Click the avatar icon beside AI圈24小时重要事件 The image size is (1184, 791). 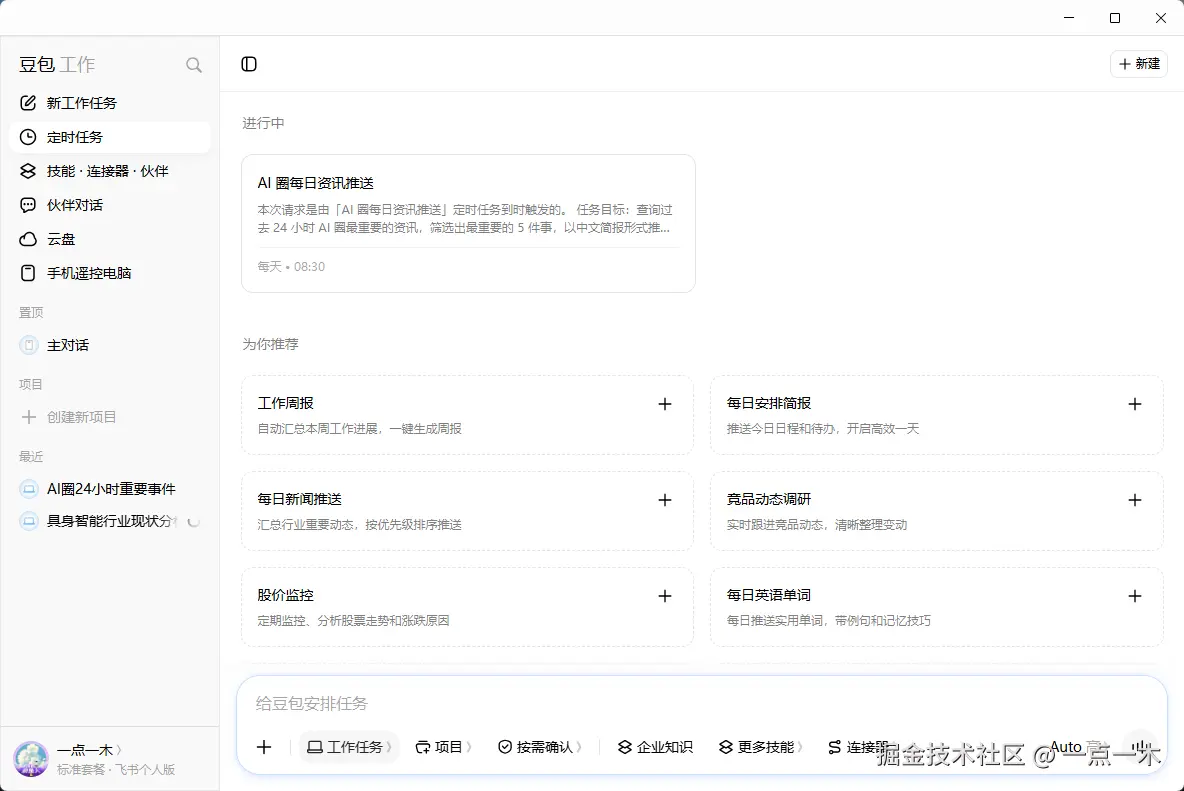(x=29, y=489)
